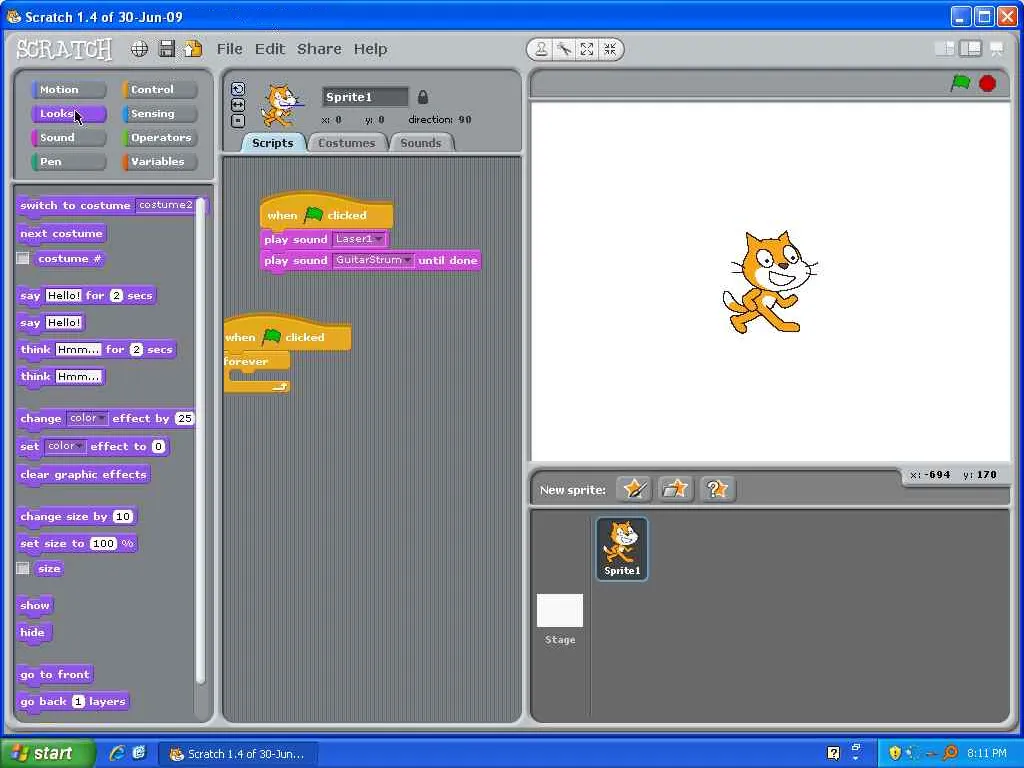Click the next costume block
This screenshot has height=768, width=1024.
[61, 234]
